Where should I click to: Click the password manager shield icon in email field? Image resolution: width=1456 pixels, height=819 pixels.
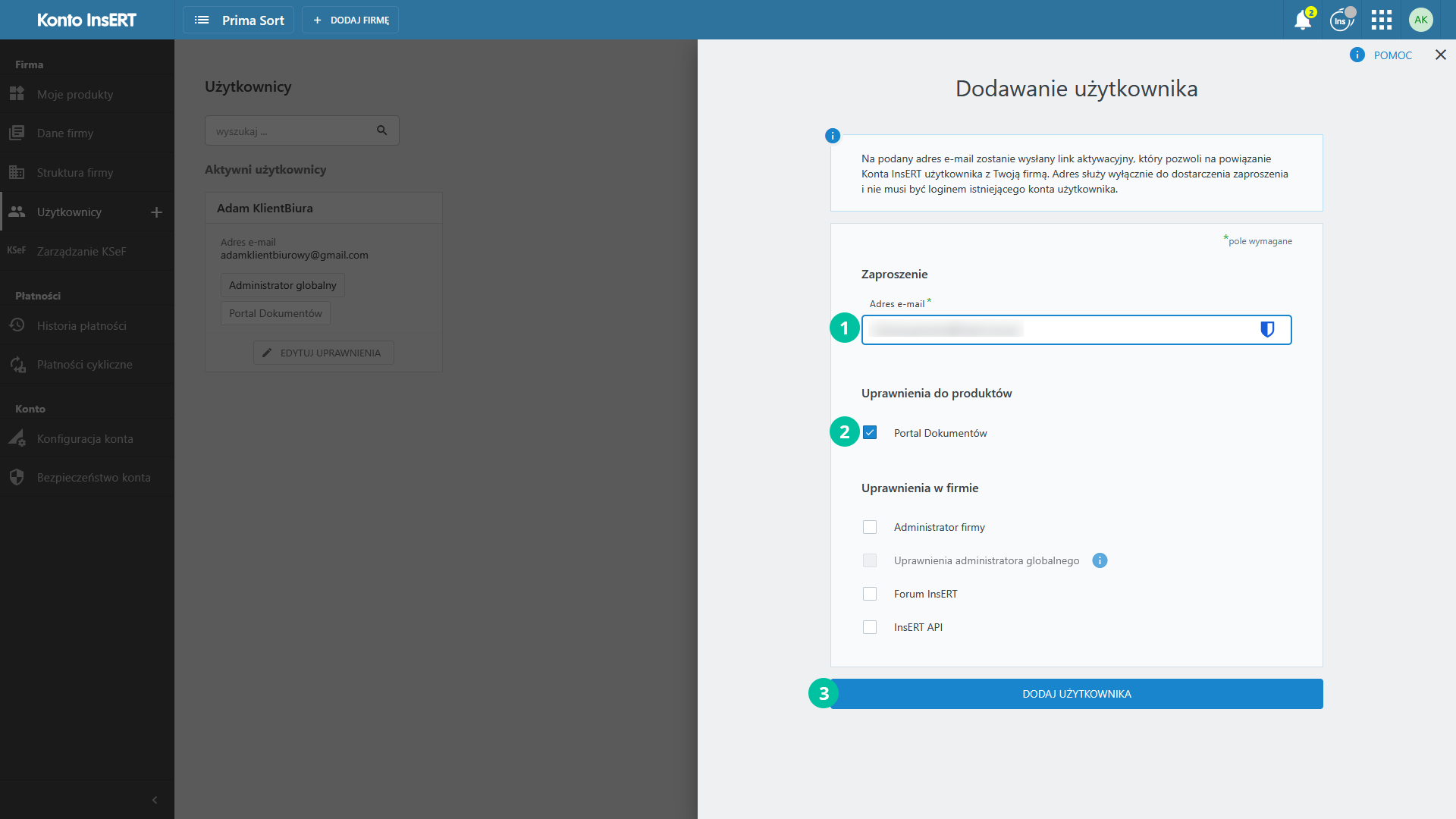pyautogui.click(x=1266, y=329)
